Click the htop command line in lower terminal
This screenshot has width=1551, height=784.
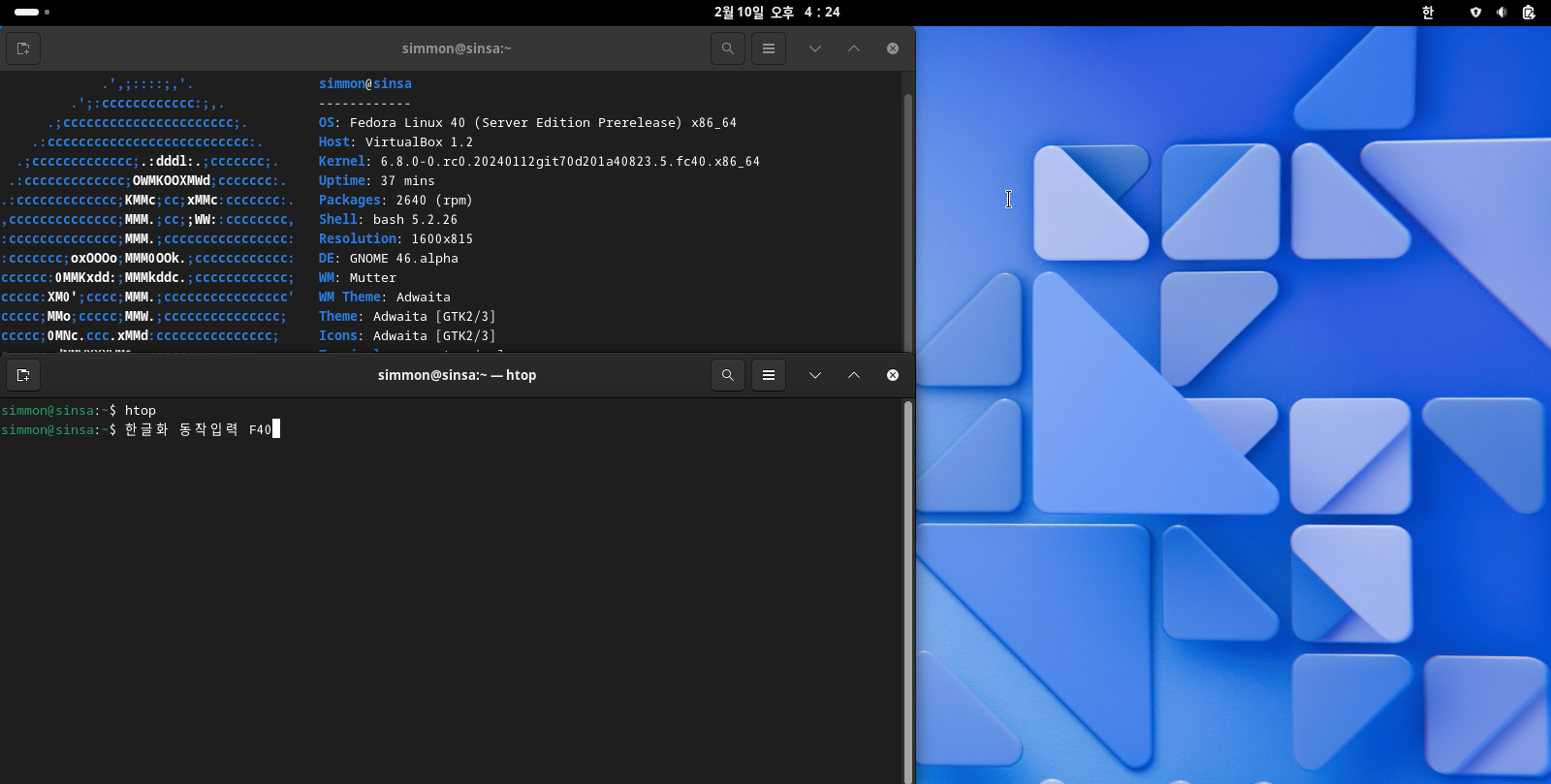pos(79,411)
